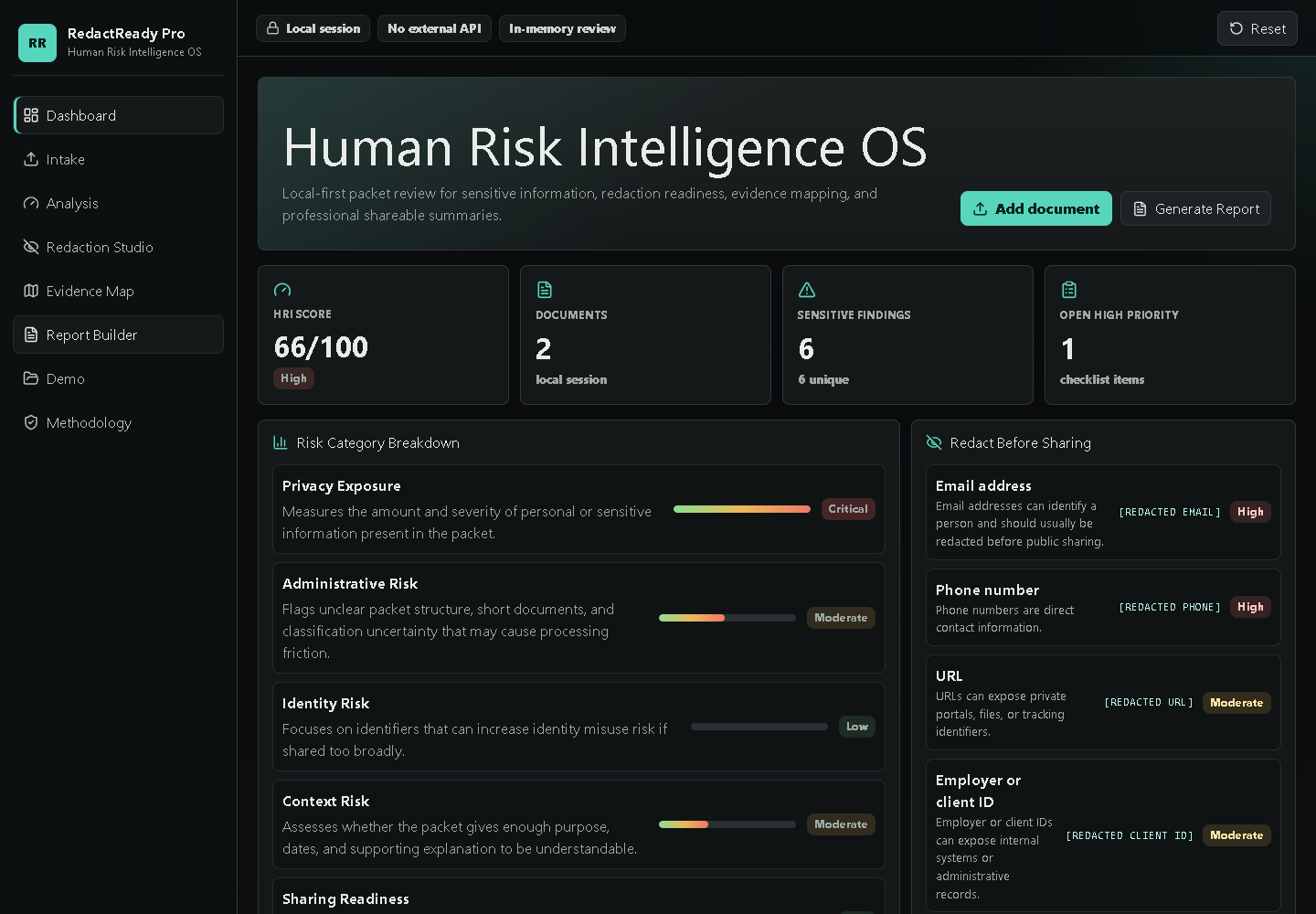Click the [REDACTED EMAIL] tag
1316x914 pixels.
pyautogui.click(x=1170, y=512)
